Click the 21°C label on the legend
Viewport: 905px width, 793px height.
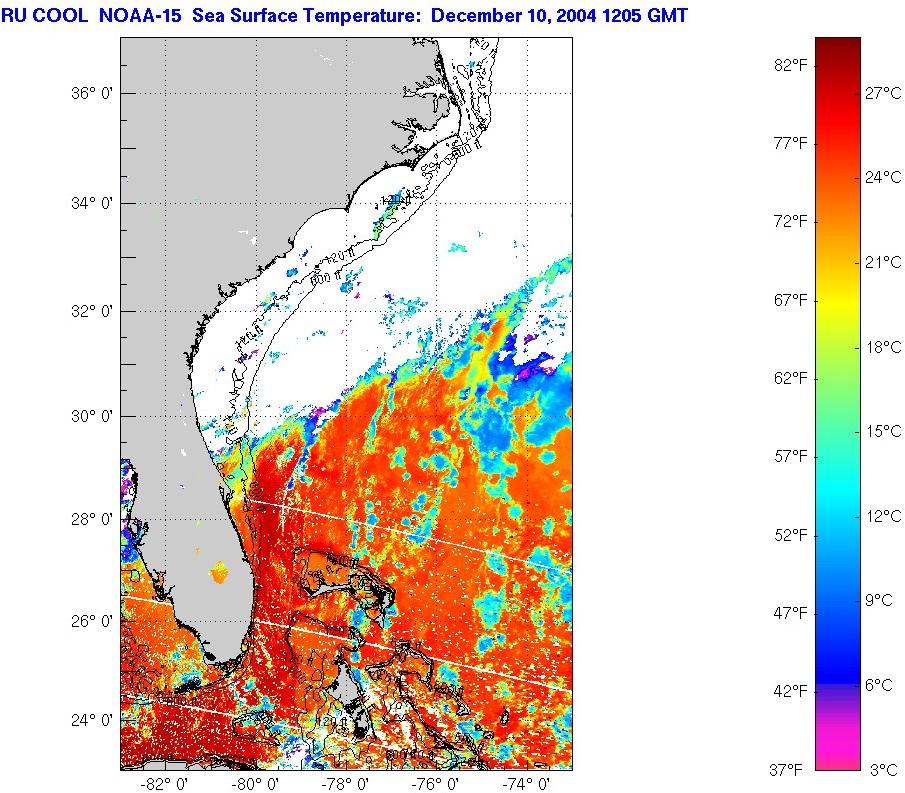point(883,263)
